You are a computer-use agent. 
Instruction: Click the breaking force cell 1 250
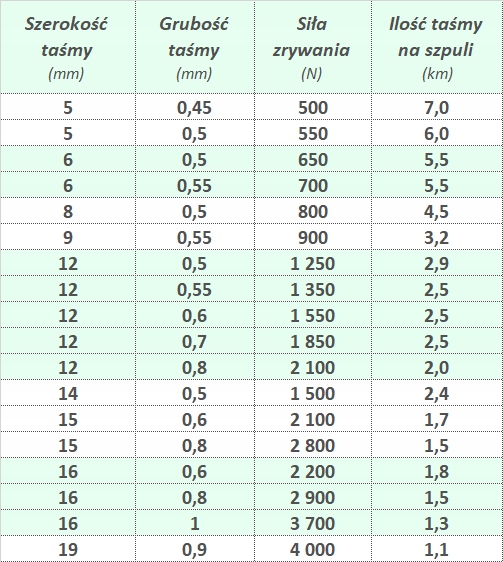[x=313, y=263]
